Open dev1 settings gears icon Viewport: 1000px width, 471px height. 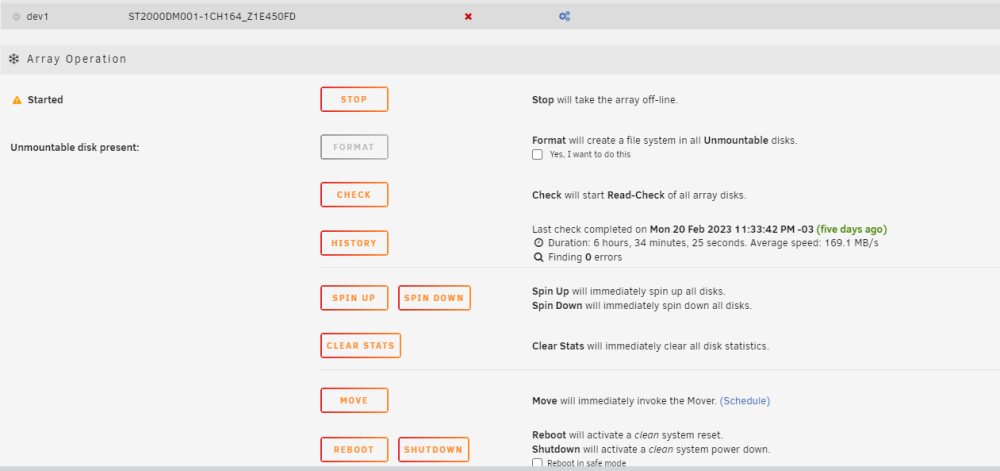(564, 17)
